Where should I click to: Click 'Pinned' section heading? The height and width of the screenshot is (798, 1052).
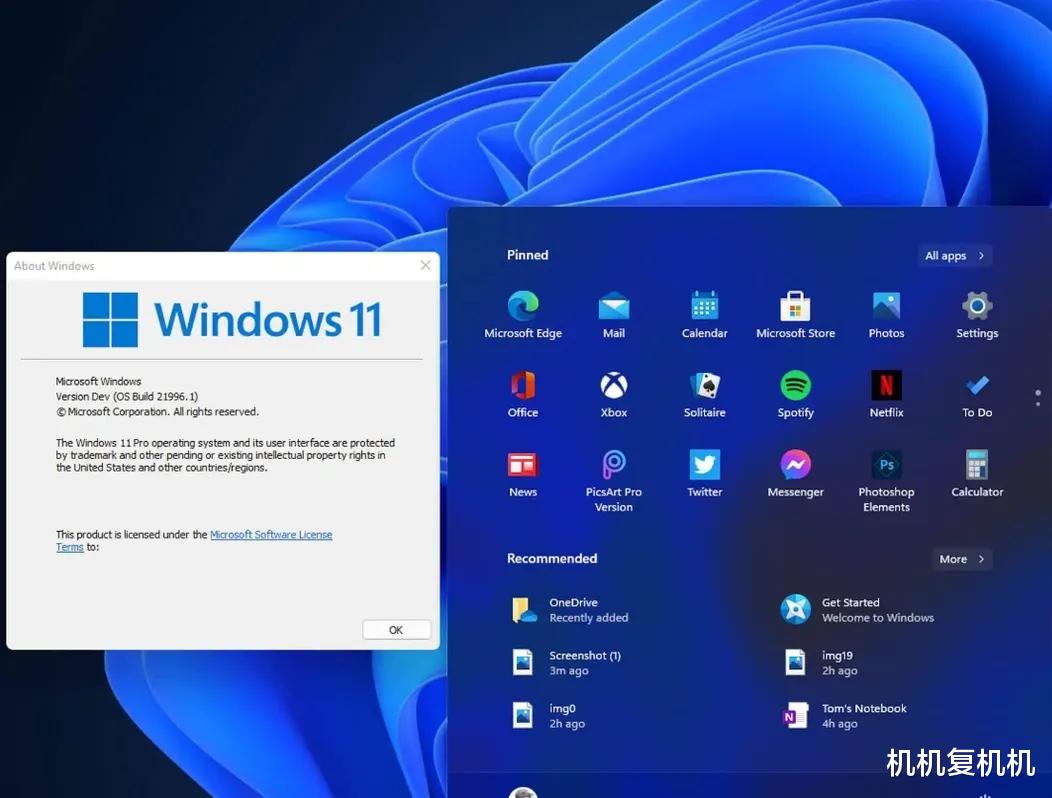[x=527, y=255]
